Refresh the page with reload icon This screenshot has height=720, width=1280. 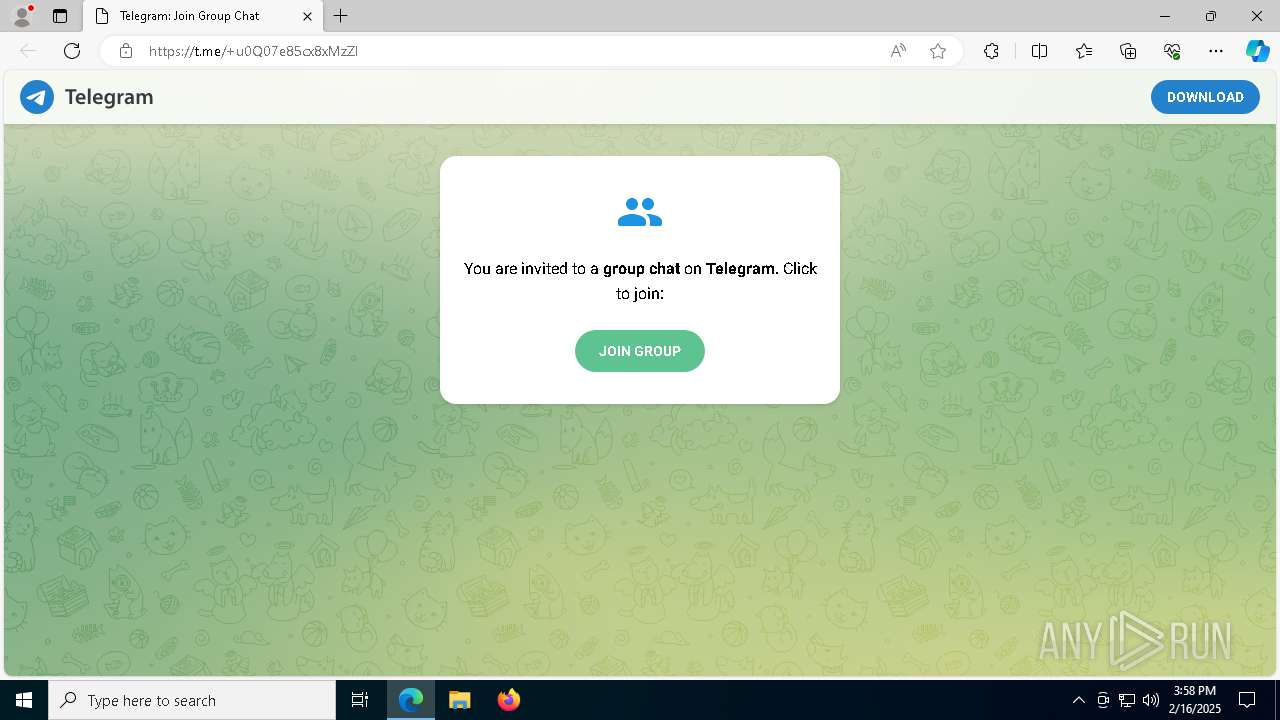(x=72, y=51)
